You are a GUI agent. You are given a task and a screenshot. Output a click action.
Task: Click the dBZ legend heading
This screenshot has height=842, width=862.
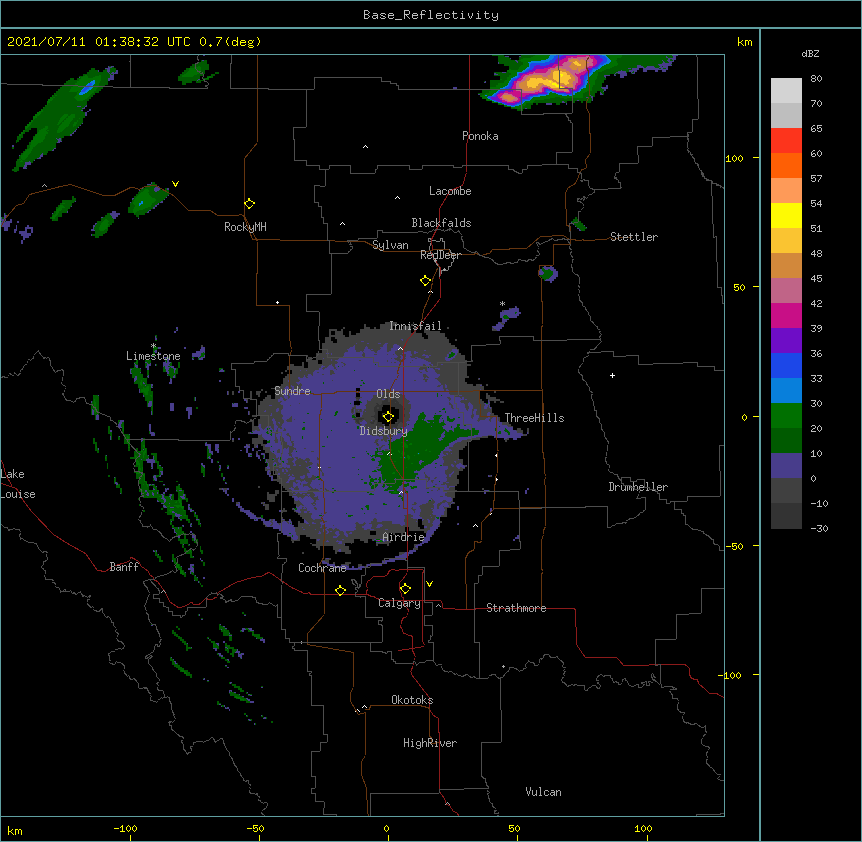[x=810, y=53]
